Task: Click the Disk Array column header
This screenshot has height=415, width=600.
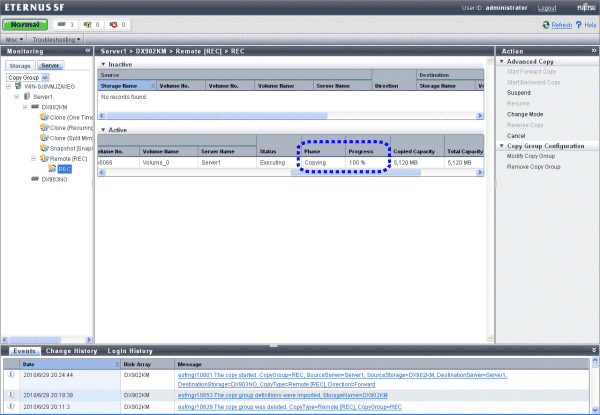Action: [147, 364]
